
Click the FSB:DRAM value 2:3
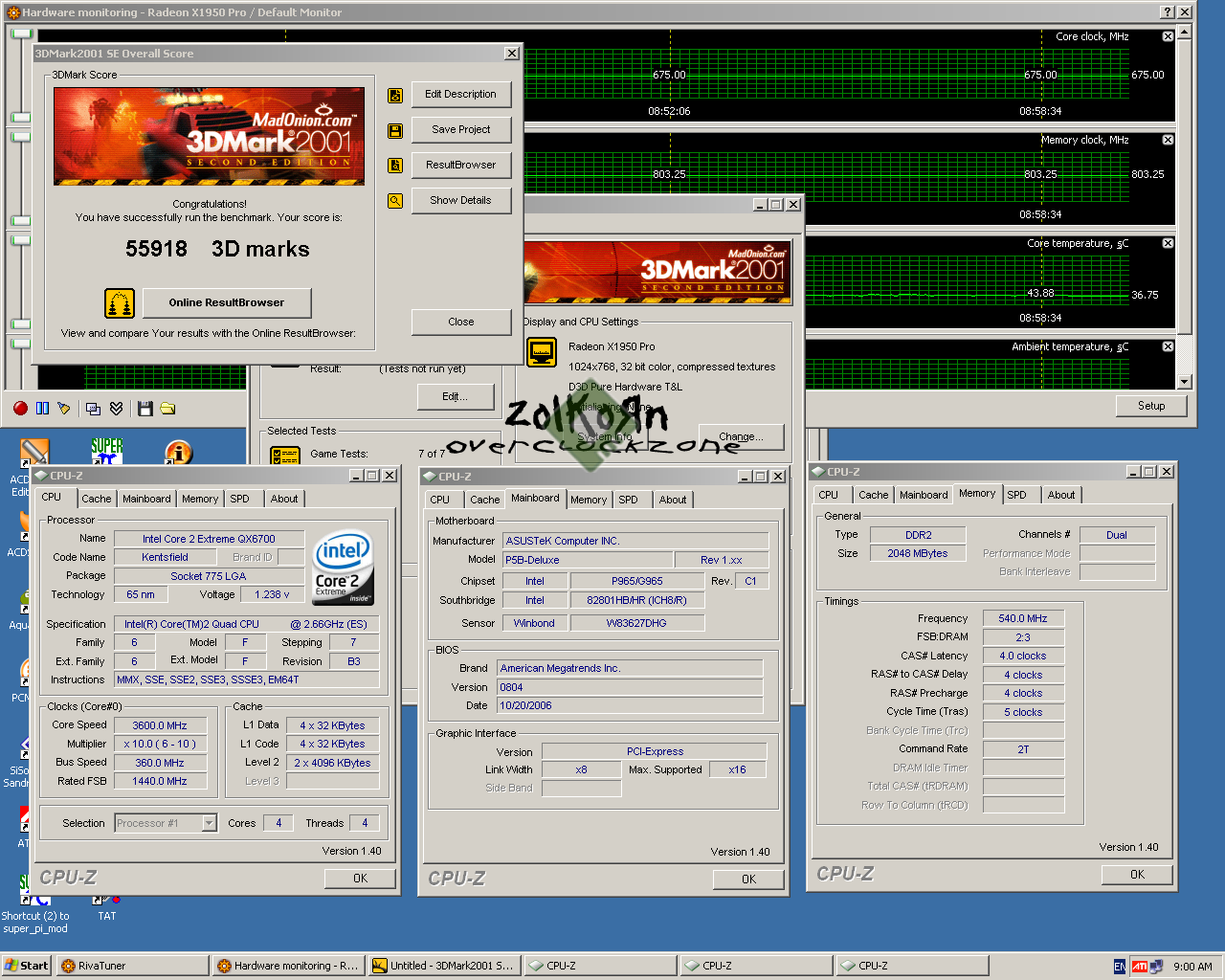tap(1023, 637)
